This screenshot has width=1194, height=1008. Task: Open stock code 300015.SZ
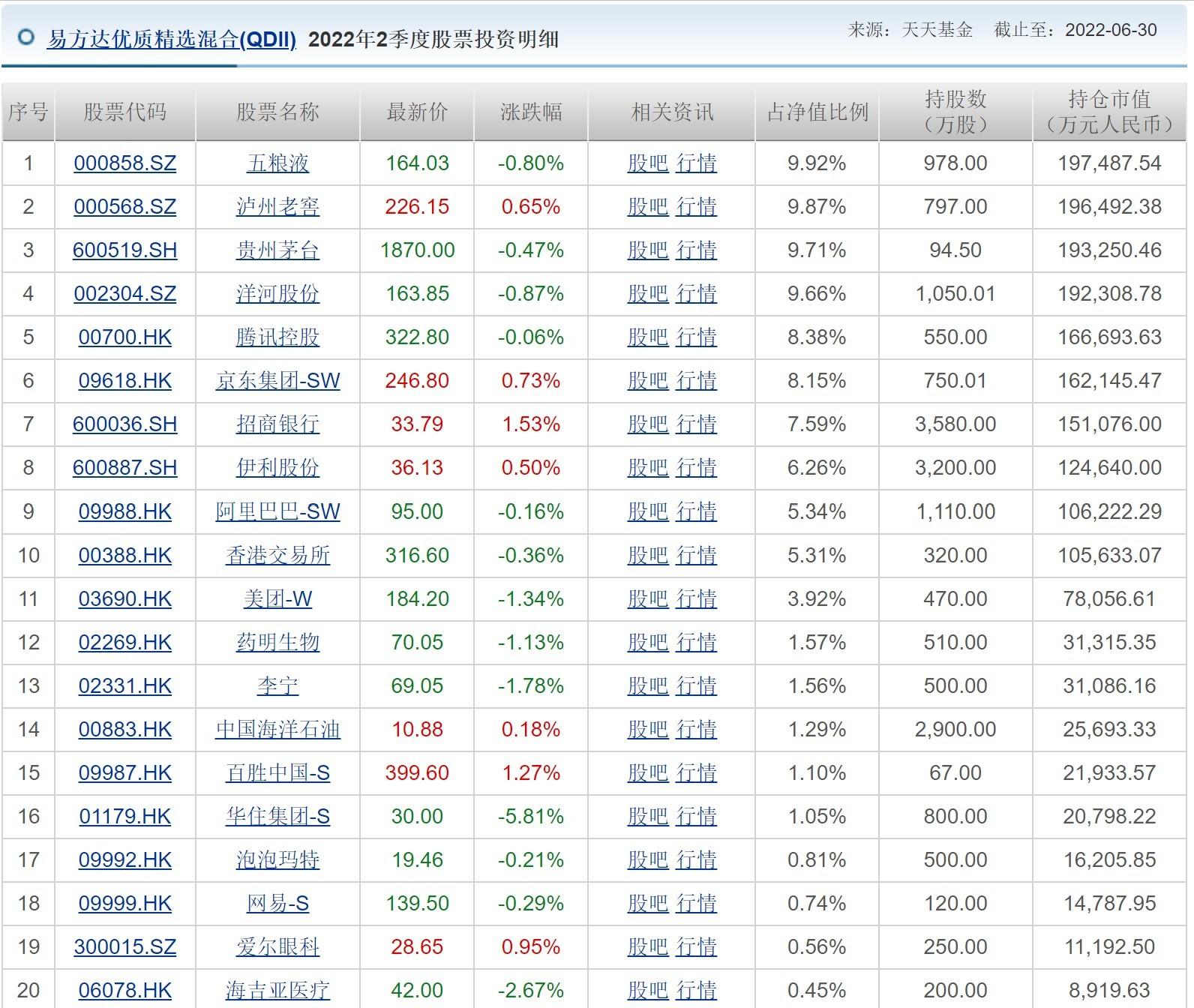tap(125, 946)
